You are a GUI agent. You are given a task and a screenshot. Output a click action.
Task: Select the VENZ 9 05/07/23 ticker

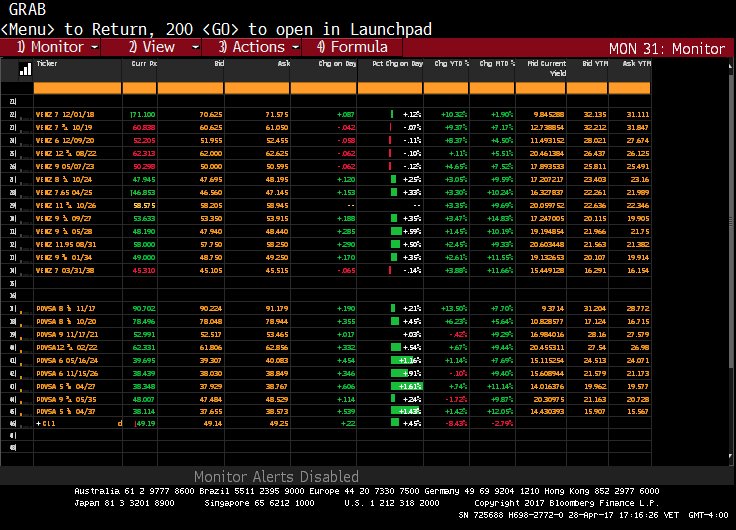pos(65,167)
